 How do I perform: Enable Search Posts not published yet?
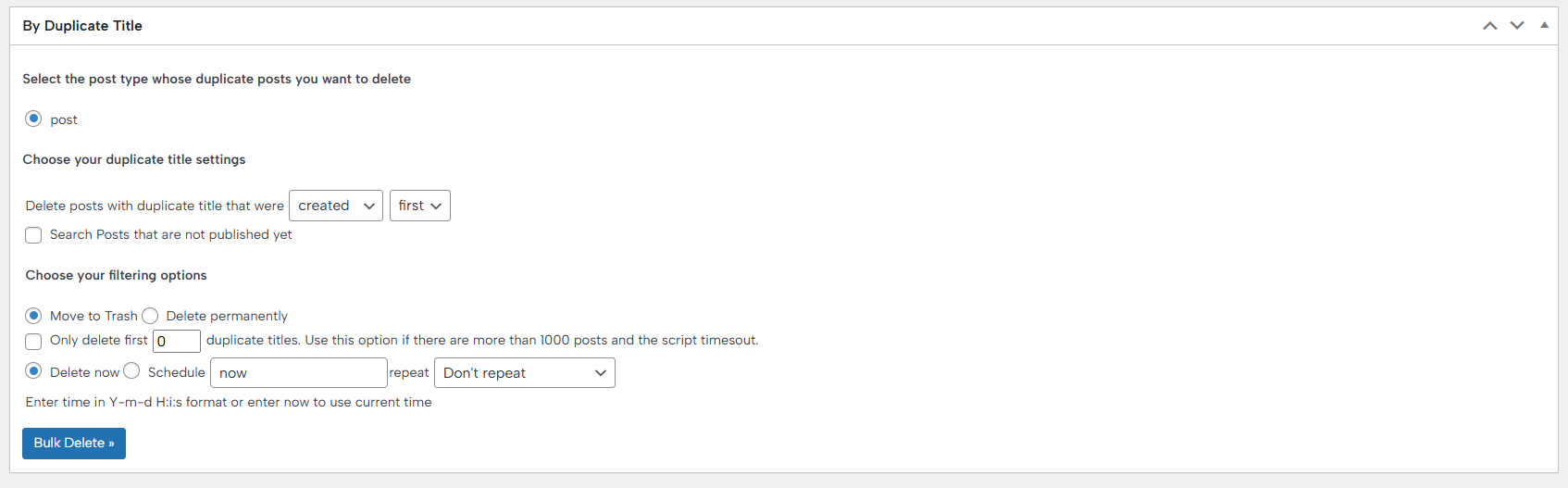[x=34, y=235]
